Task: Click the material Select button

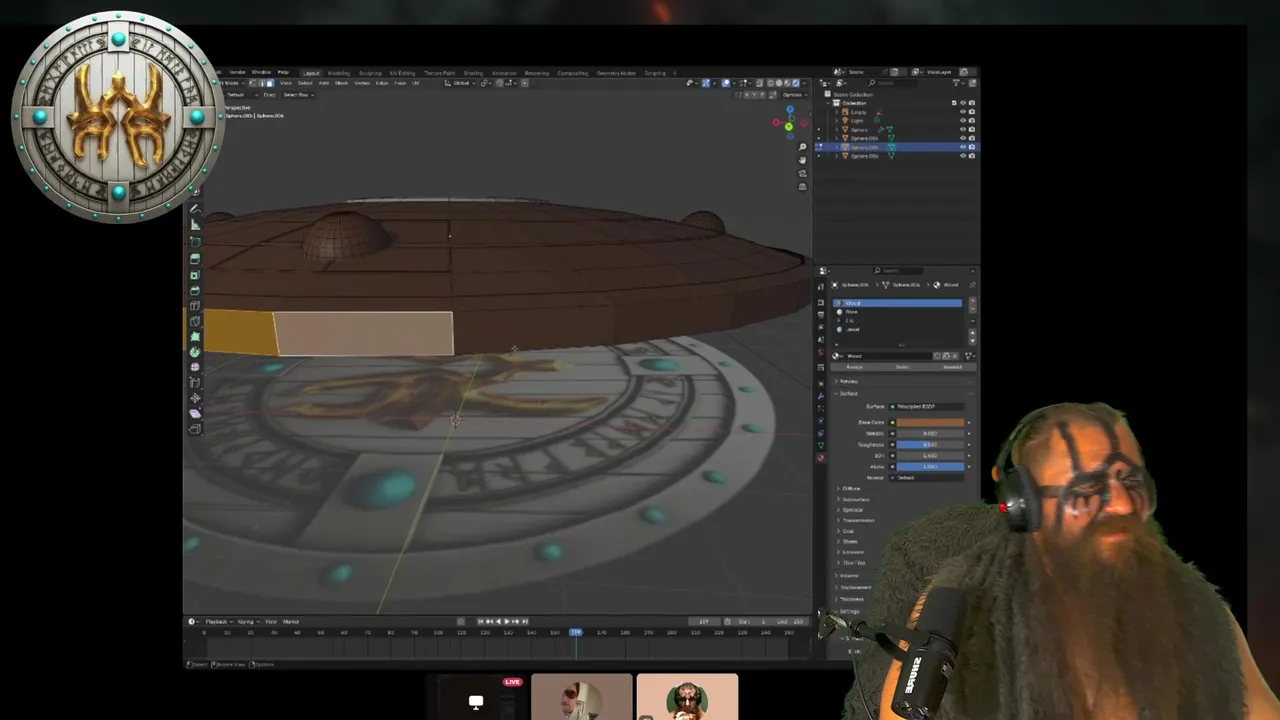Action: [903, 367]
